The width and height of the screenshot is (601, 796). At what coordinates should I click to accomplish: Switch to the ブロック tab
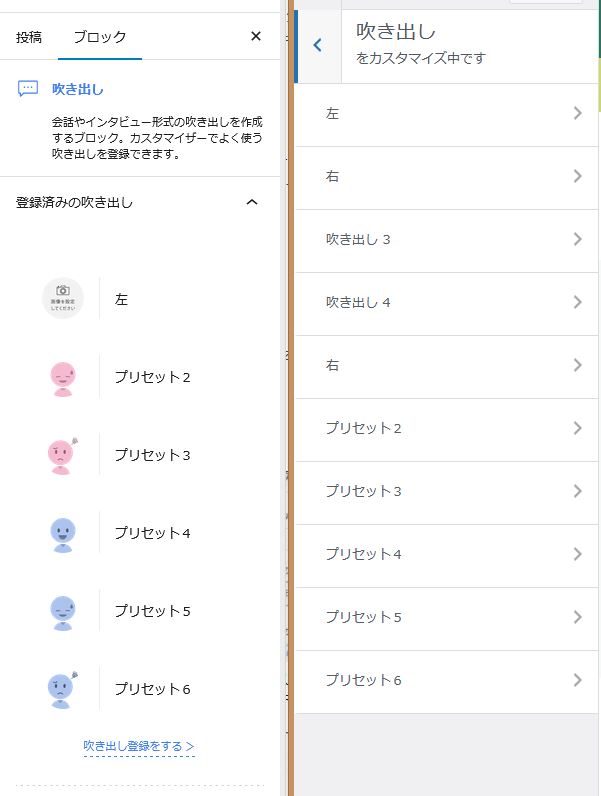pyautogui.click(x=99, y=37)
